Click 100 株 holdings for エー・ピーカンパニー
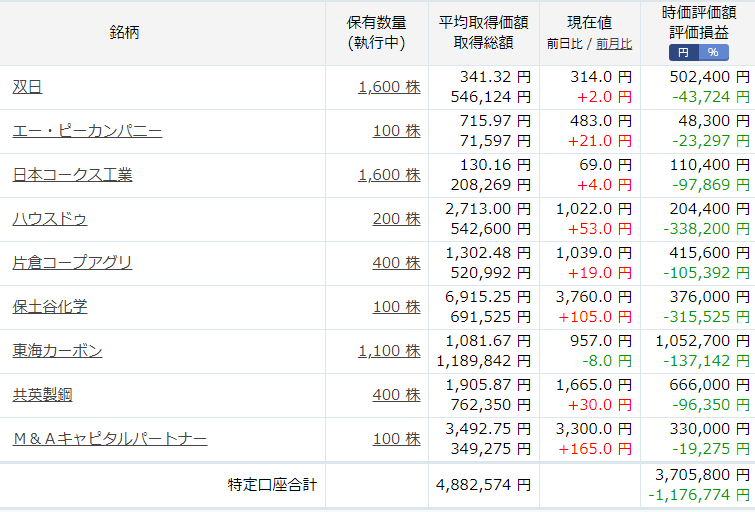This screenshot has width=755, height=512. 397,131
